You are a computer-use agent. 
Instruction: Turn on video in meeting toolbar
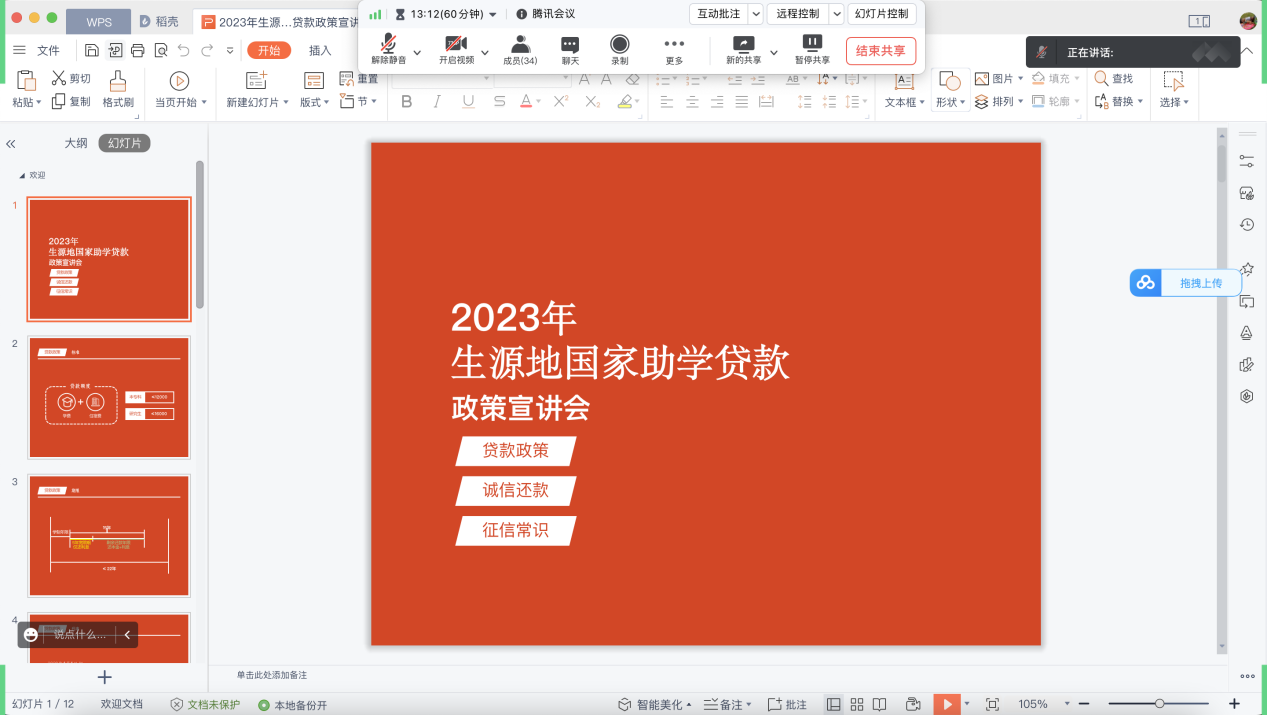point(456,46)
